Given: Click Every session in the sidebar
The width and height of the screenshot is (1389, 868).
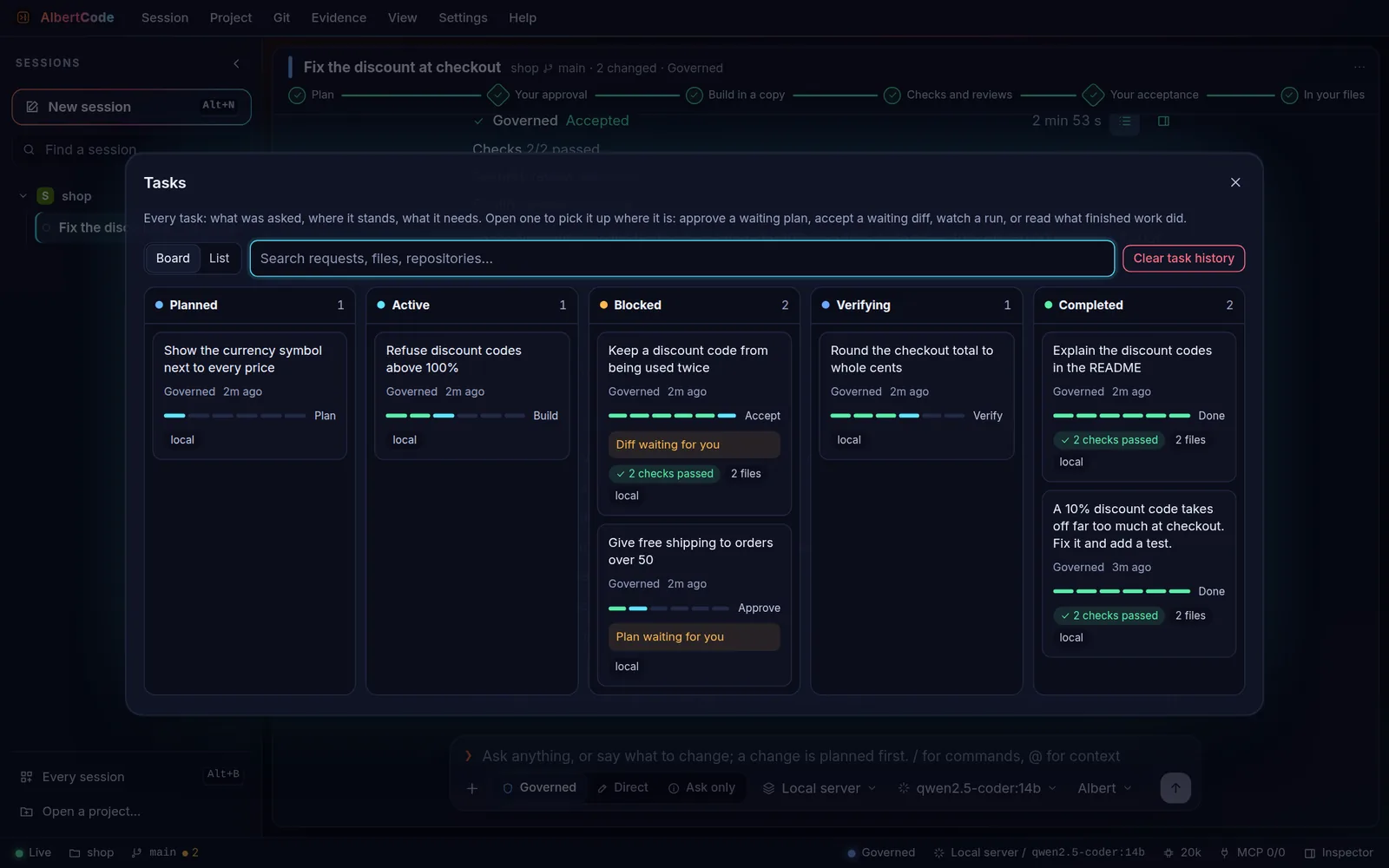Looking at the screenshot, I should click(132, 777).
